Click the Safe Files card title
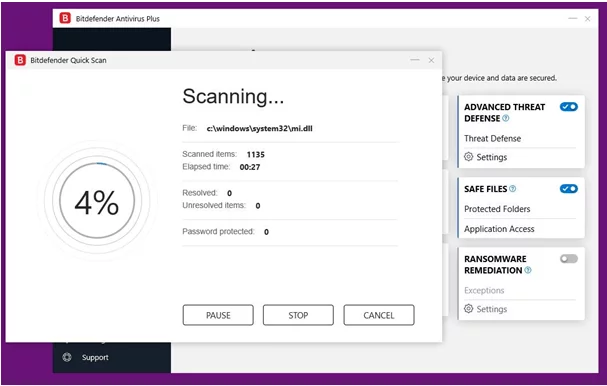The height and width of the screenshot is (386, 607). pyautogui.click(x=485, y=189)
